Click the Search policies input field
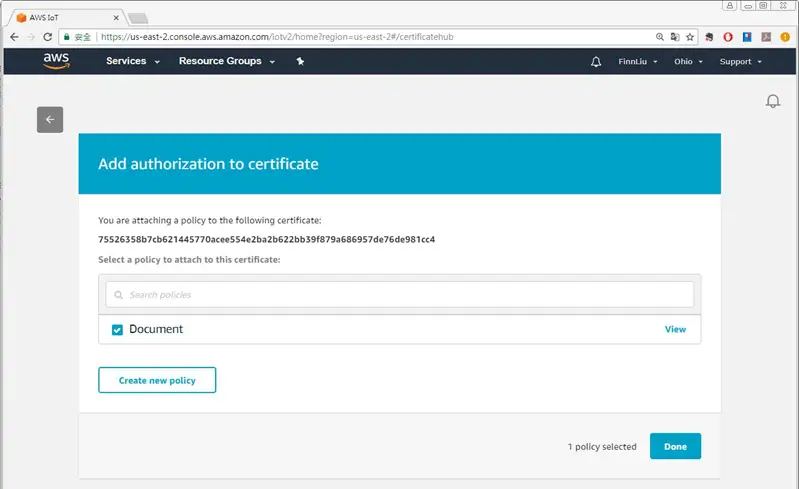The height and width of the screenshot is (489, 799). coord(400,294)
